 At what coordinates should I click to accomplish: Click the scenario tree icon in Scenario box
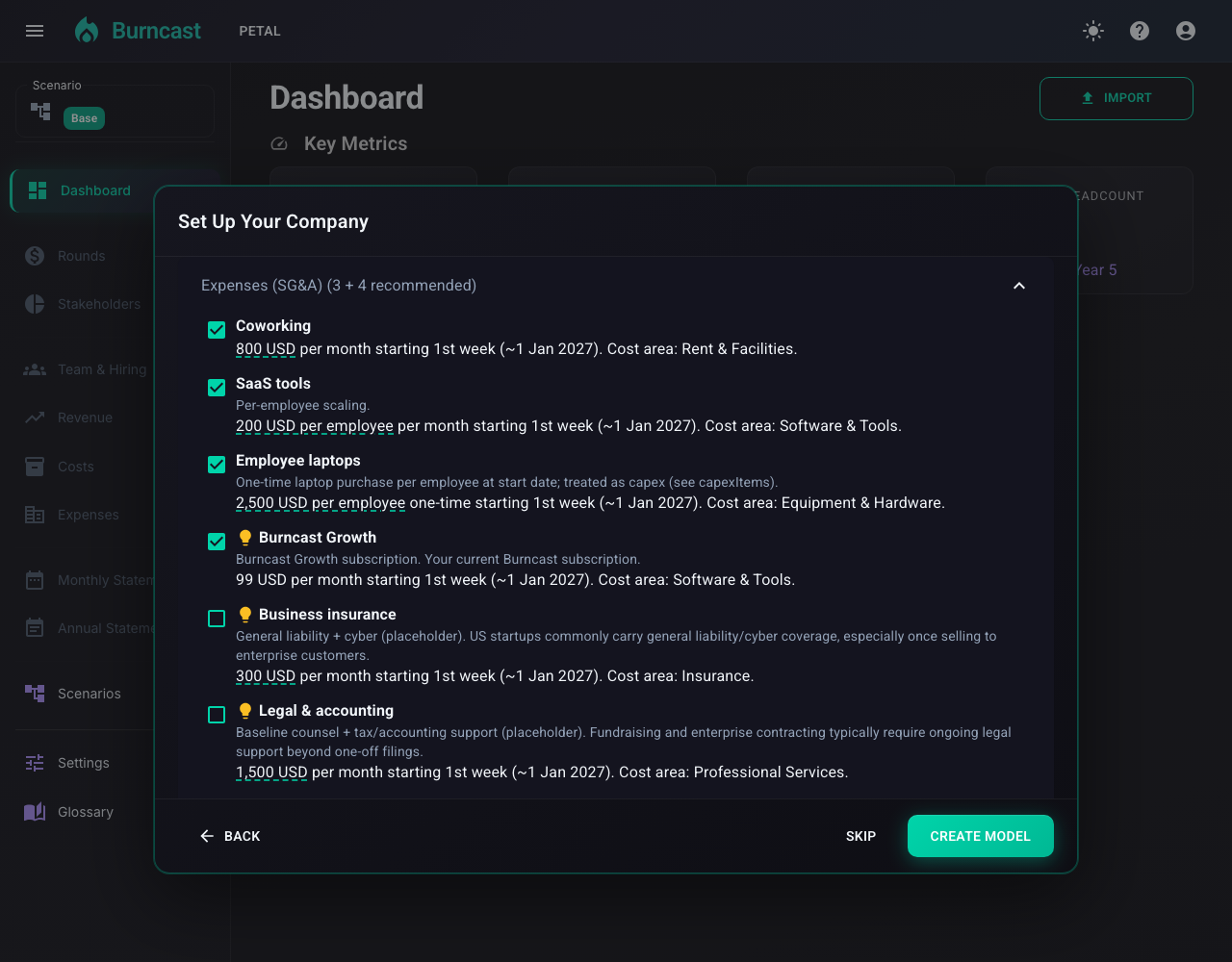[40, 112]
